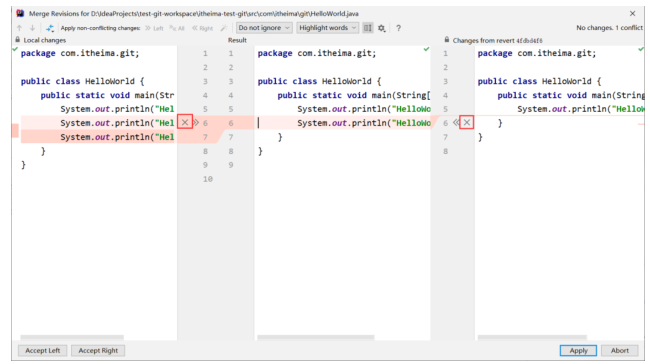Toggle scroll synchronization icon in toolbar
Viewport: 650px width, 364px height.
pos(368,28)
